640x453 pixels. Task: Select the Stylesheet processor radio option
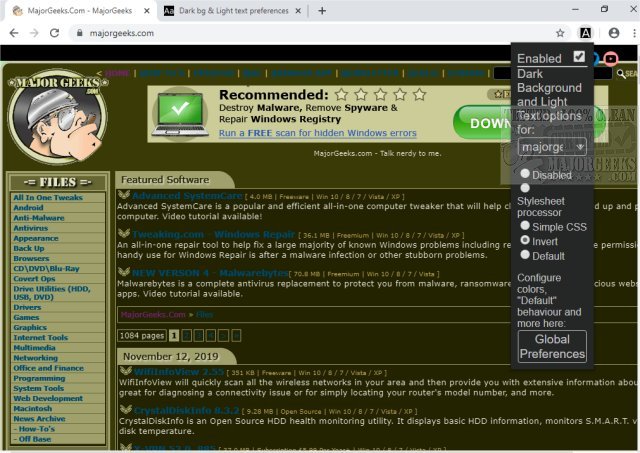(x=525, y=188)
